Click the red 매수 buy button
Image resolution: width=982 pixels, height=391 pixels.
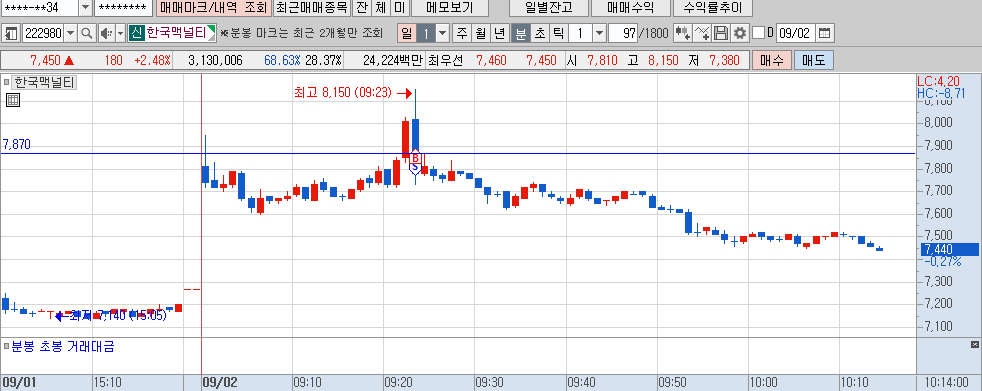coord(772,60)
